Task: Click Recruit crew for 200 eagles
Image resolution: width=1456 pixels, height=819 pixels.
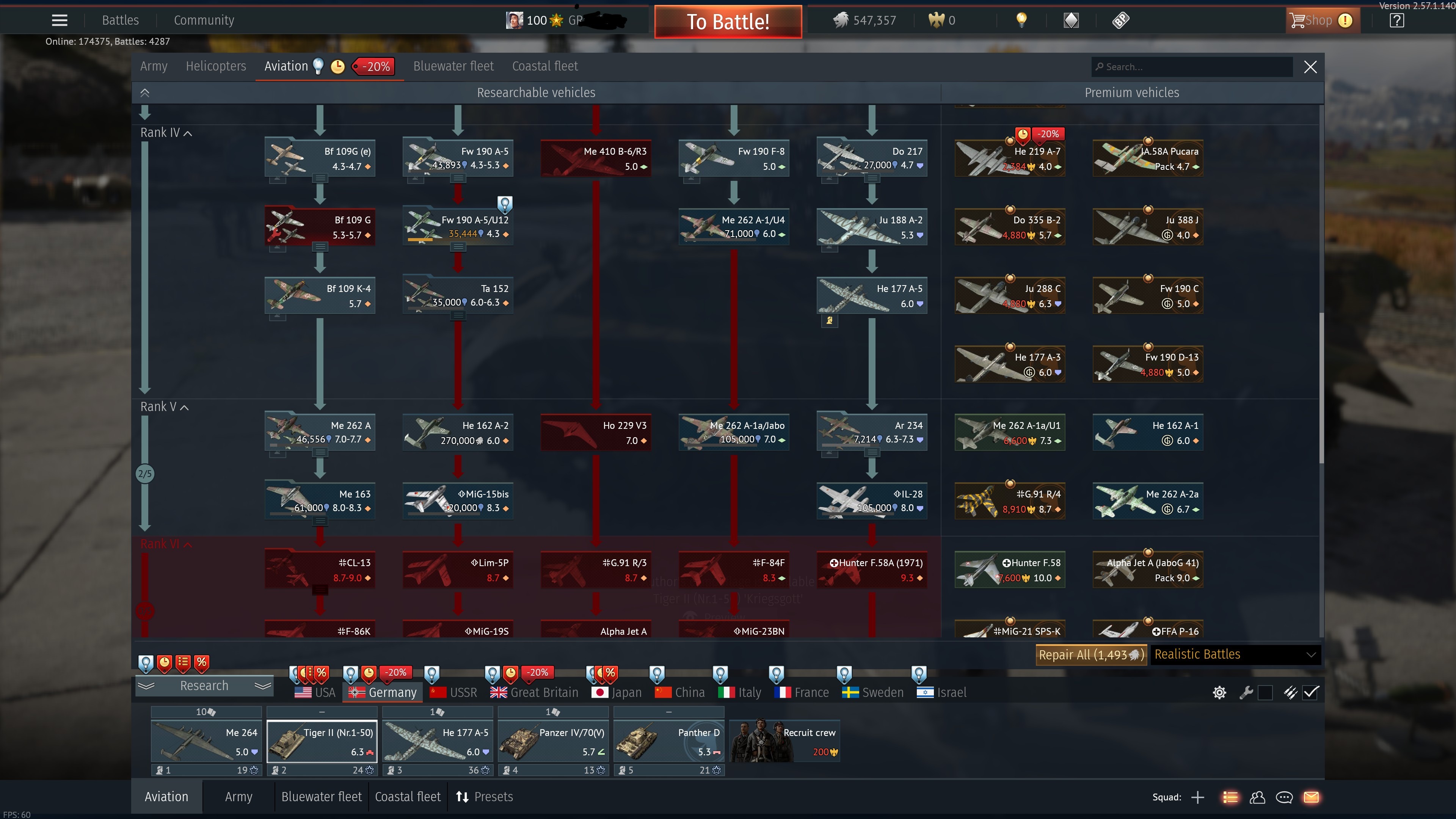Action: [x=784, y=742]
